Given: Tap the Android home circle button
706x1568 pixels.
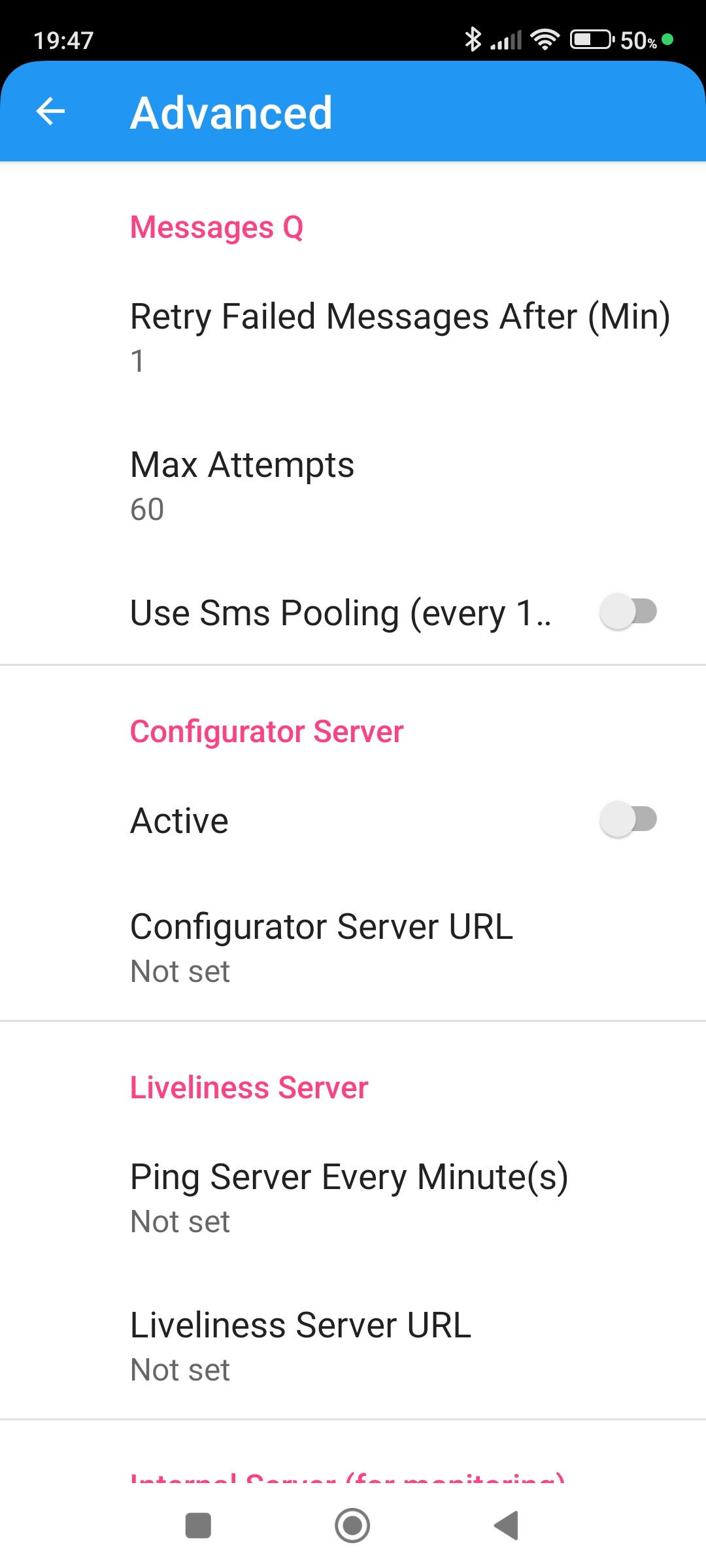Looking at the screenshot, I should [352, 1526].
